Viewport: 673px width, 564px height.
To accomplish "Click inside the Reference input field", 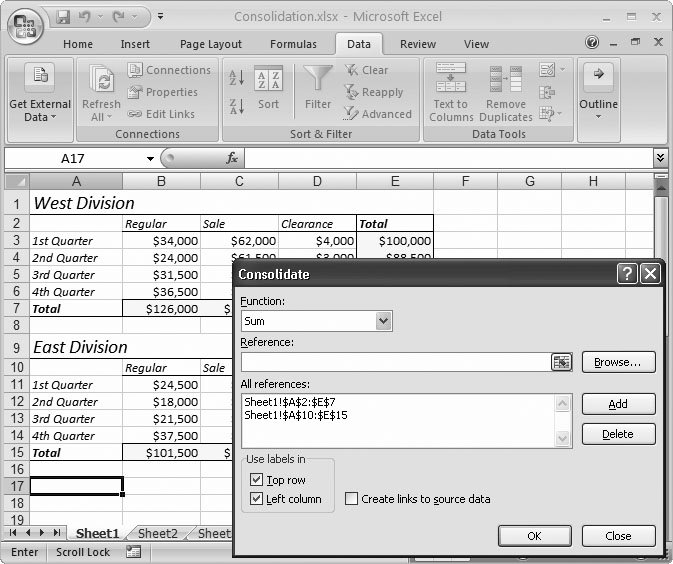I will pyautogui.click(x=395, y=362).
